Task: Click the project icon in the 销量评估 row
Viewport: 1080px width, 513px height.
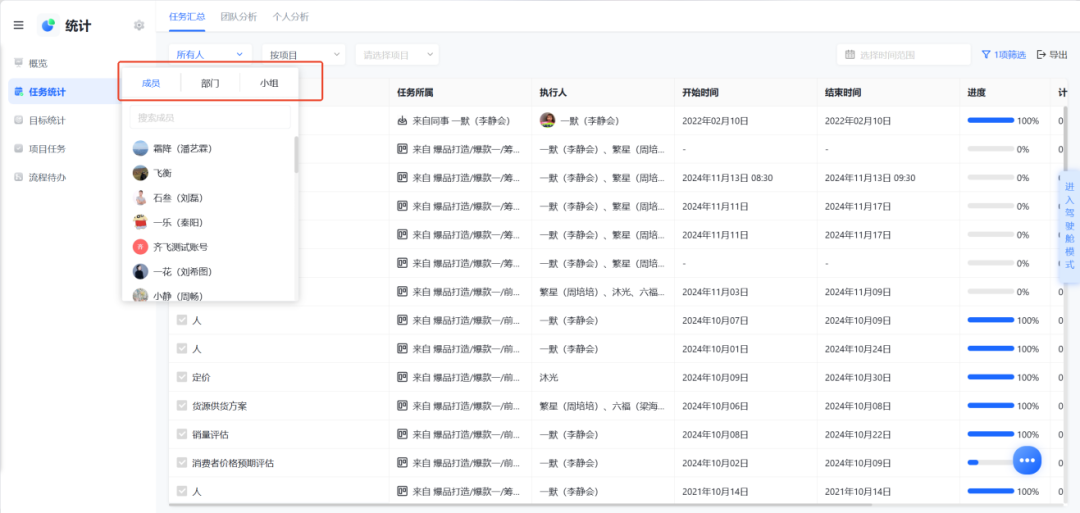Action: tap(403, 435)
